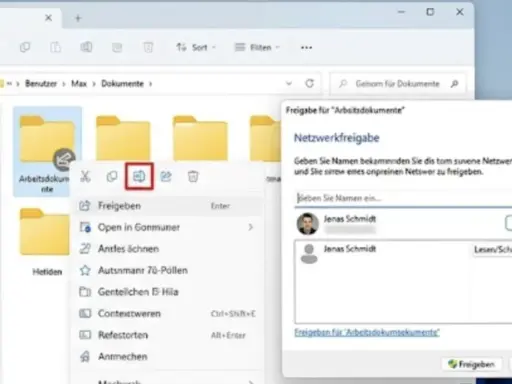The width and height of the screenshot is (512, 384).
Task: Open the Sort dropdown
Action: point(196,47)
